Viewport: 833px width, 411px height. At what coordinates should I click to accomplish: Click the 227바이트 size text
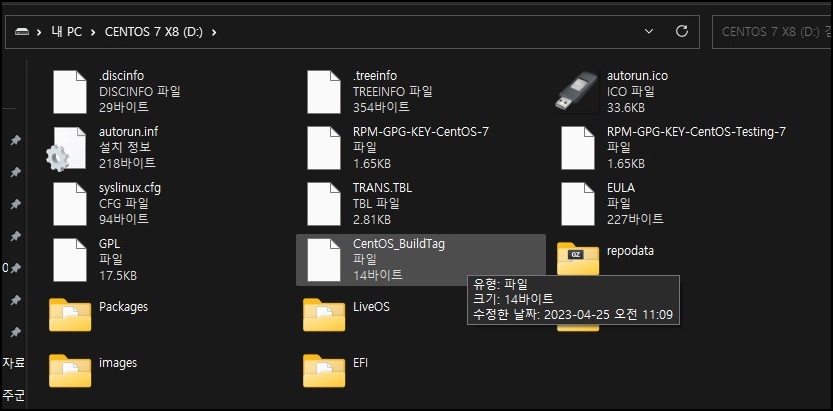tap(635, 219)
